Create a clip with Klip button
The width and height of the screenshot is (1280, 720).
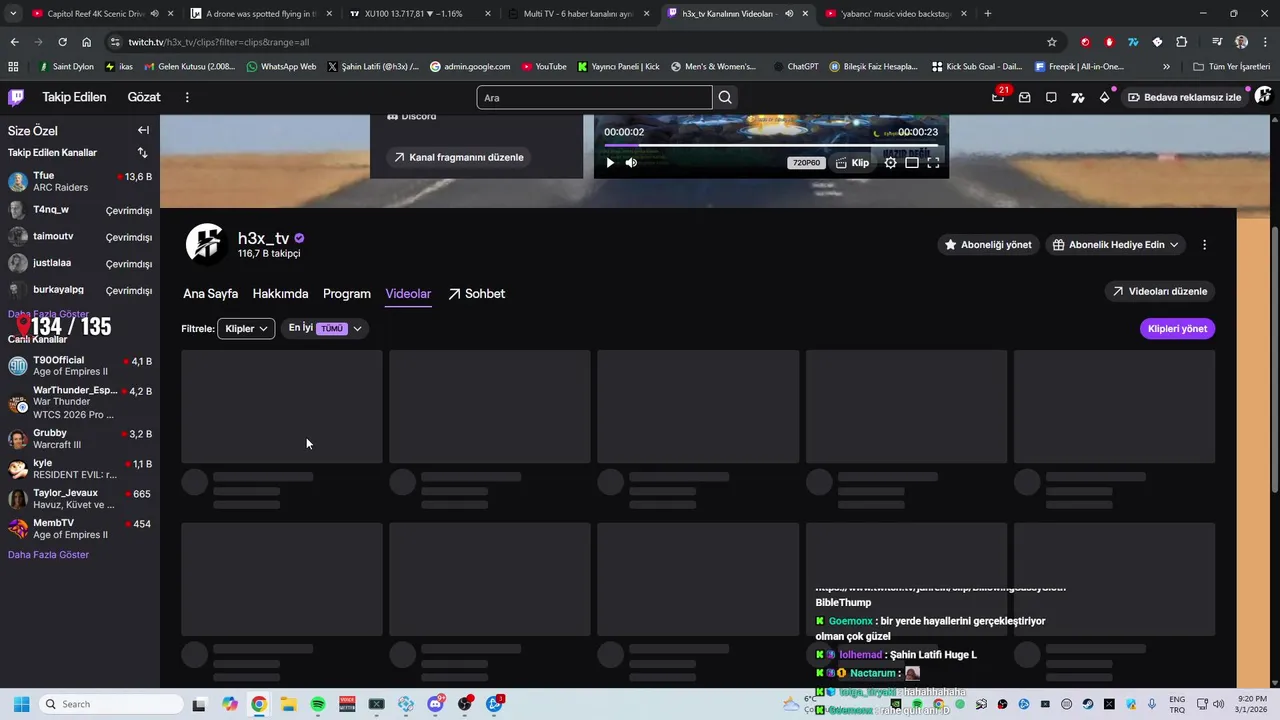click(852, 163)
